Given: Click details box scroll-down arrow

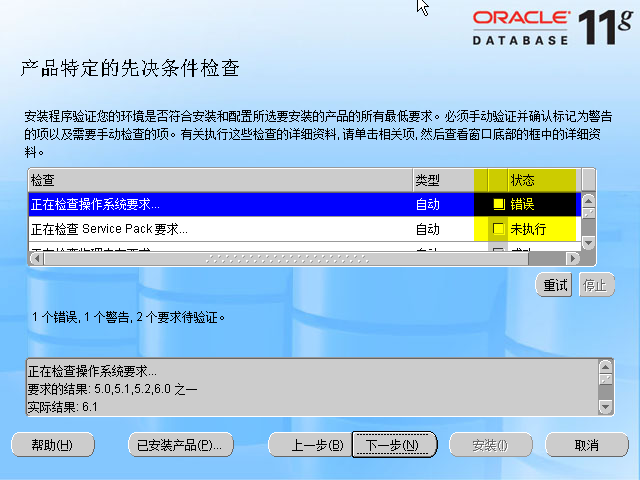Looking at the screenshot, I should pyautogui.click(x=605, y=407).
